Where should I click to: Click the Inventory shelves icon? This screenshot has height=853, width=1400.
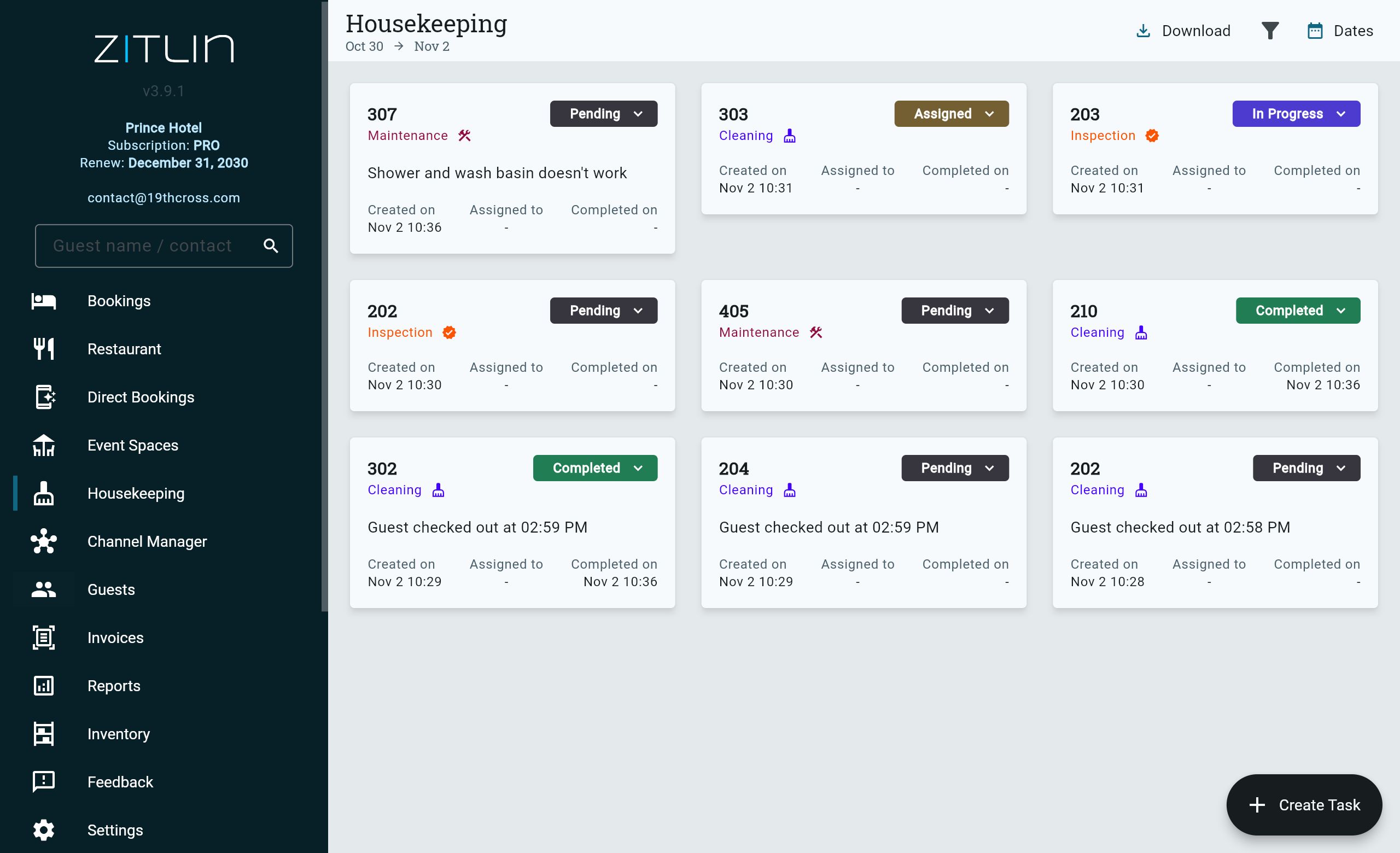tap(44, 734)
